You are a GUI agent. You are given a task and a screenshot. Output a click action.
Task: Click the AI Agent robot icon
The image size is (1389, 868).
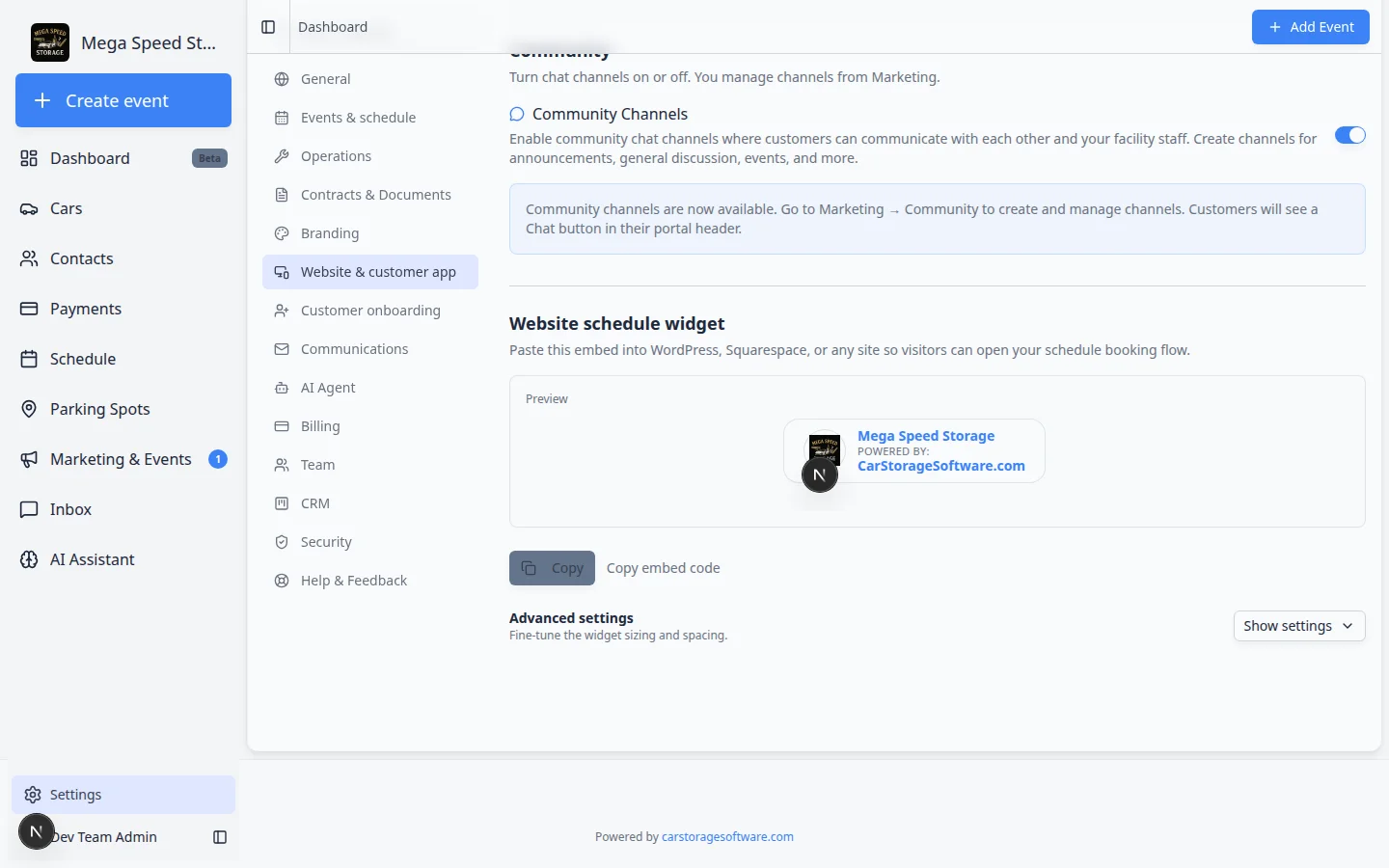[282, 388]
